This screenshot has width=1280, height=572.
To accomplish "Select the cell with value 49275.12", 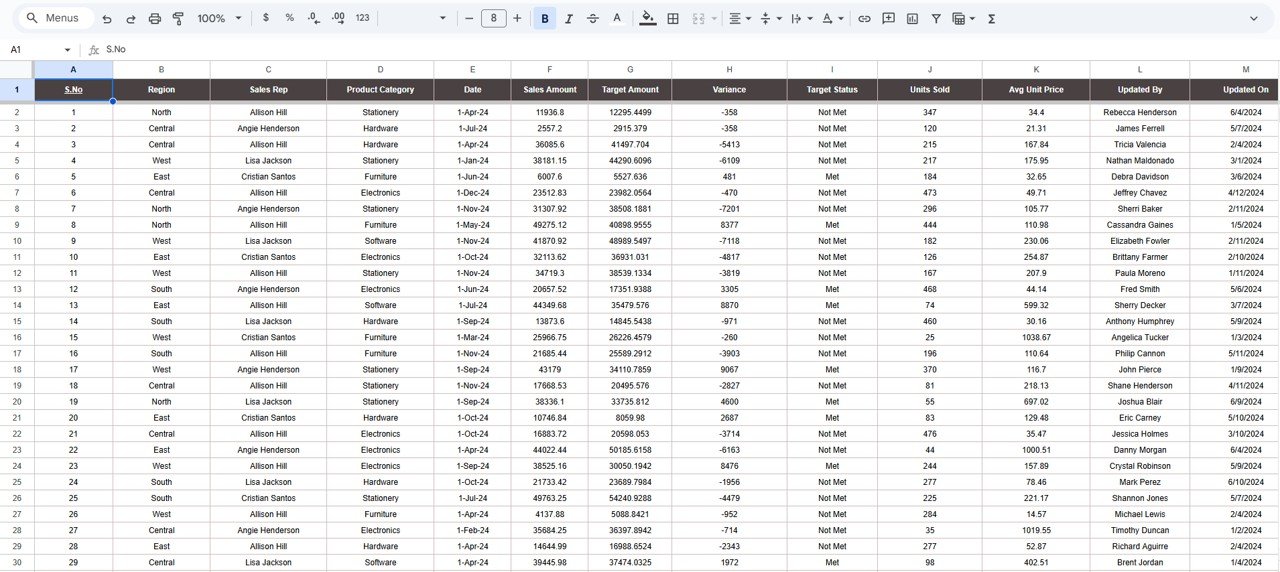I will [x=550, y=225].
